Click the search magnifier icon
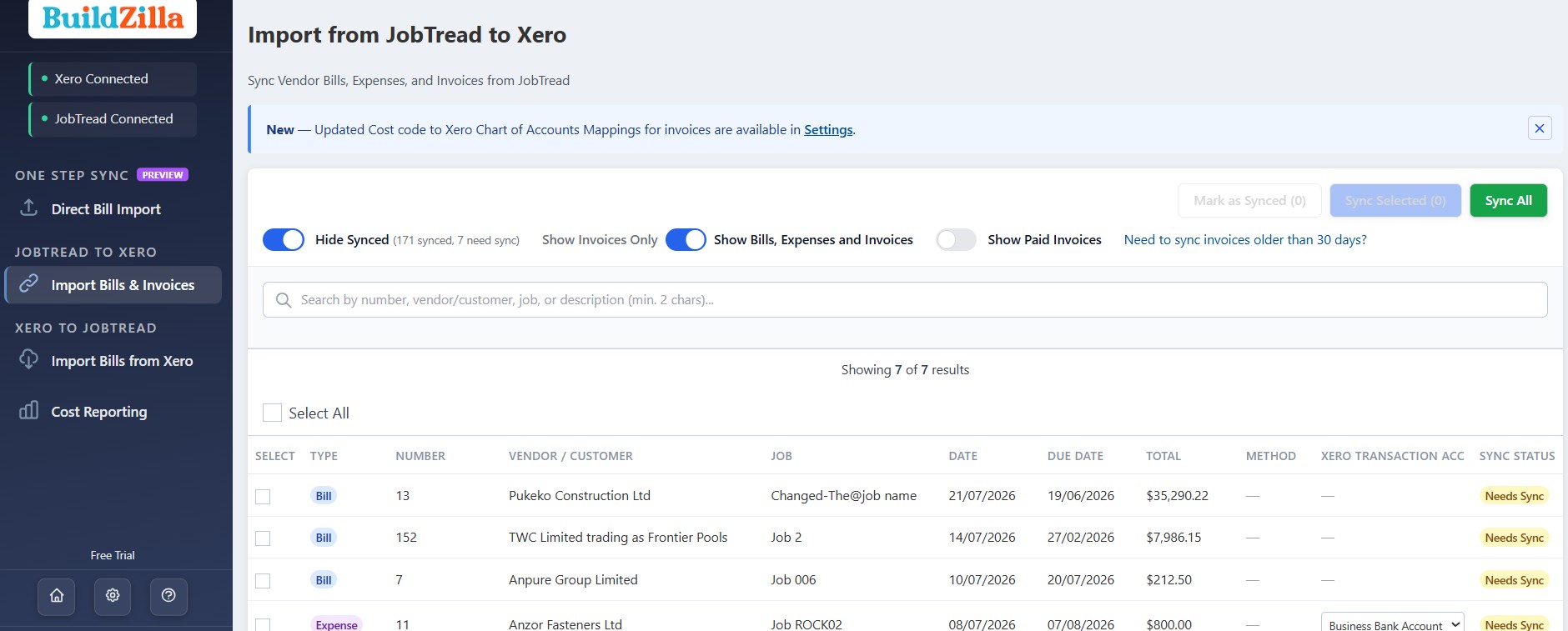The width and height of the screenshot is (1568, 631). (284, 300)
